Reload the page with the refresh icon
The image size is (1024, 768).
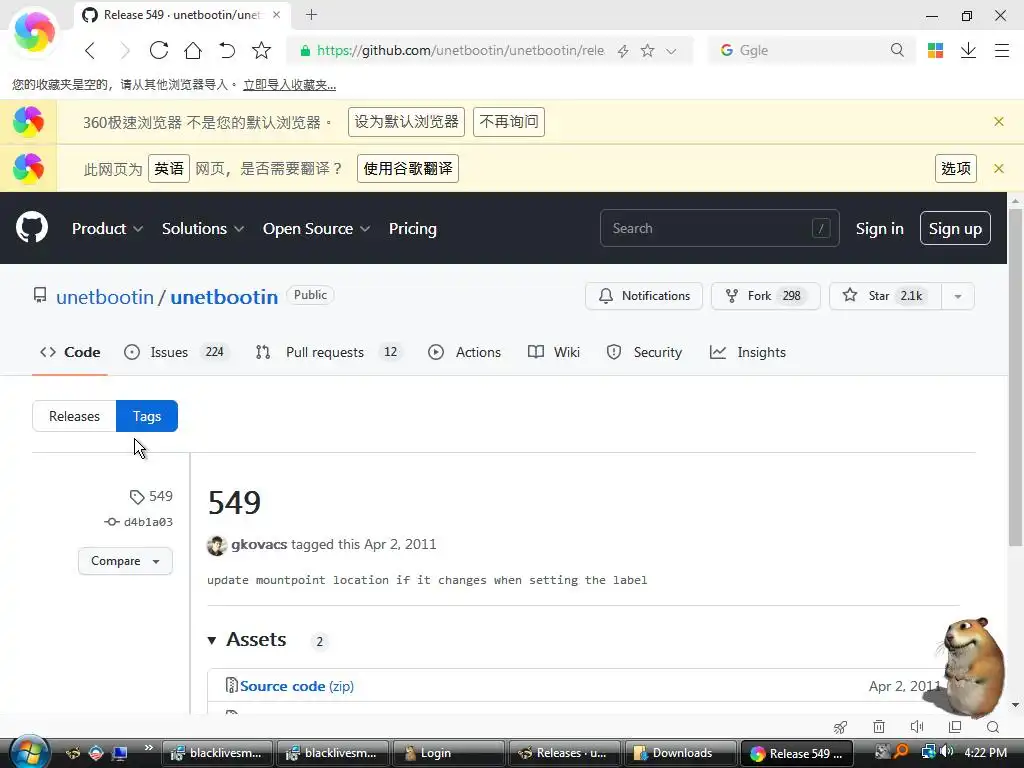pyautogui.click(x=159, y=50)
